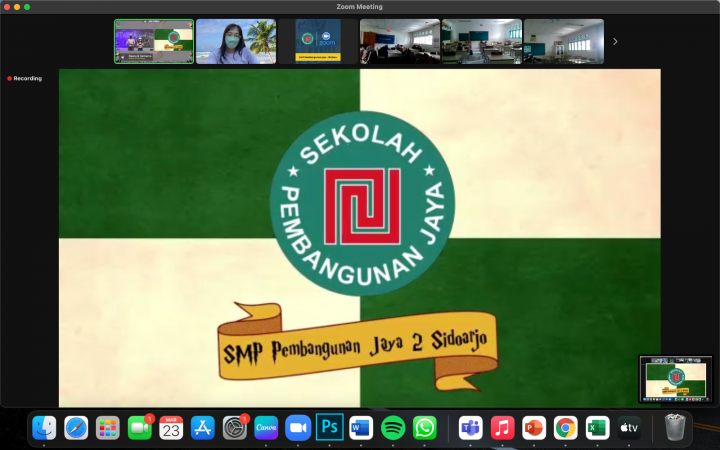This screenshot has height=450, width=720.
Task: Open PowerPoint from the dock
Action: point(534,428)
